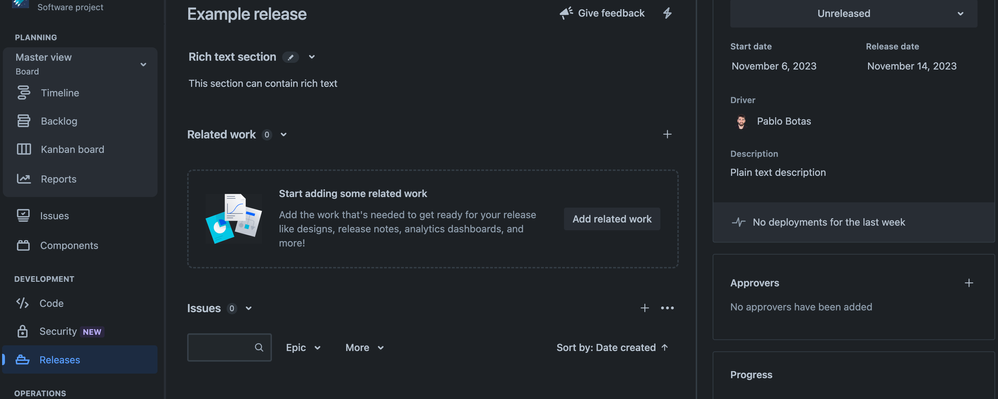
Task: Click the pencil edit icon beside Rich text section
Action: click(291, 57)
